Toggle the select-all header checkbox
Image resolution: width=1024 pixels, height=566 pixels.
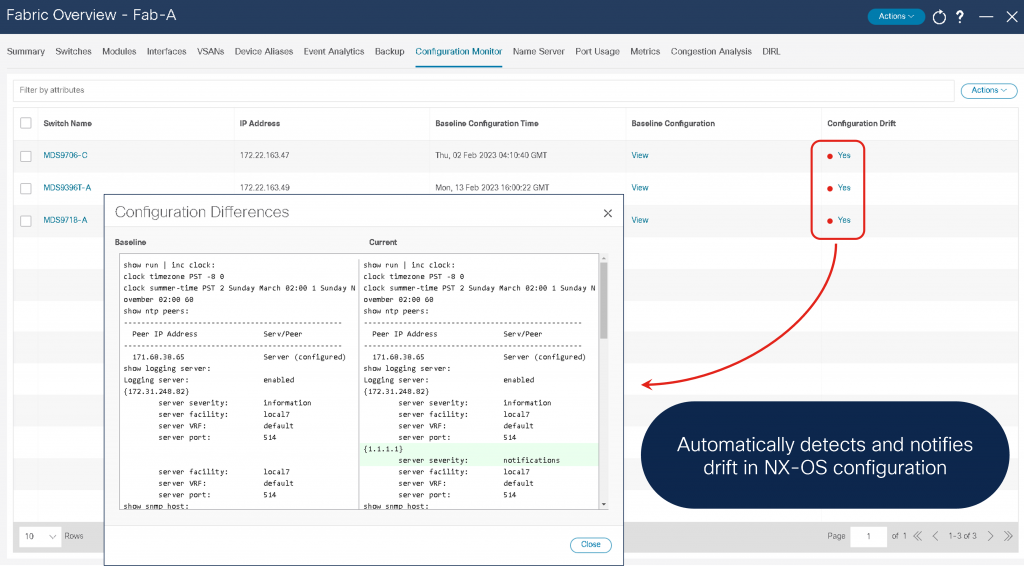coord(25,123)
